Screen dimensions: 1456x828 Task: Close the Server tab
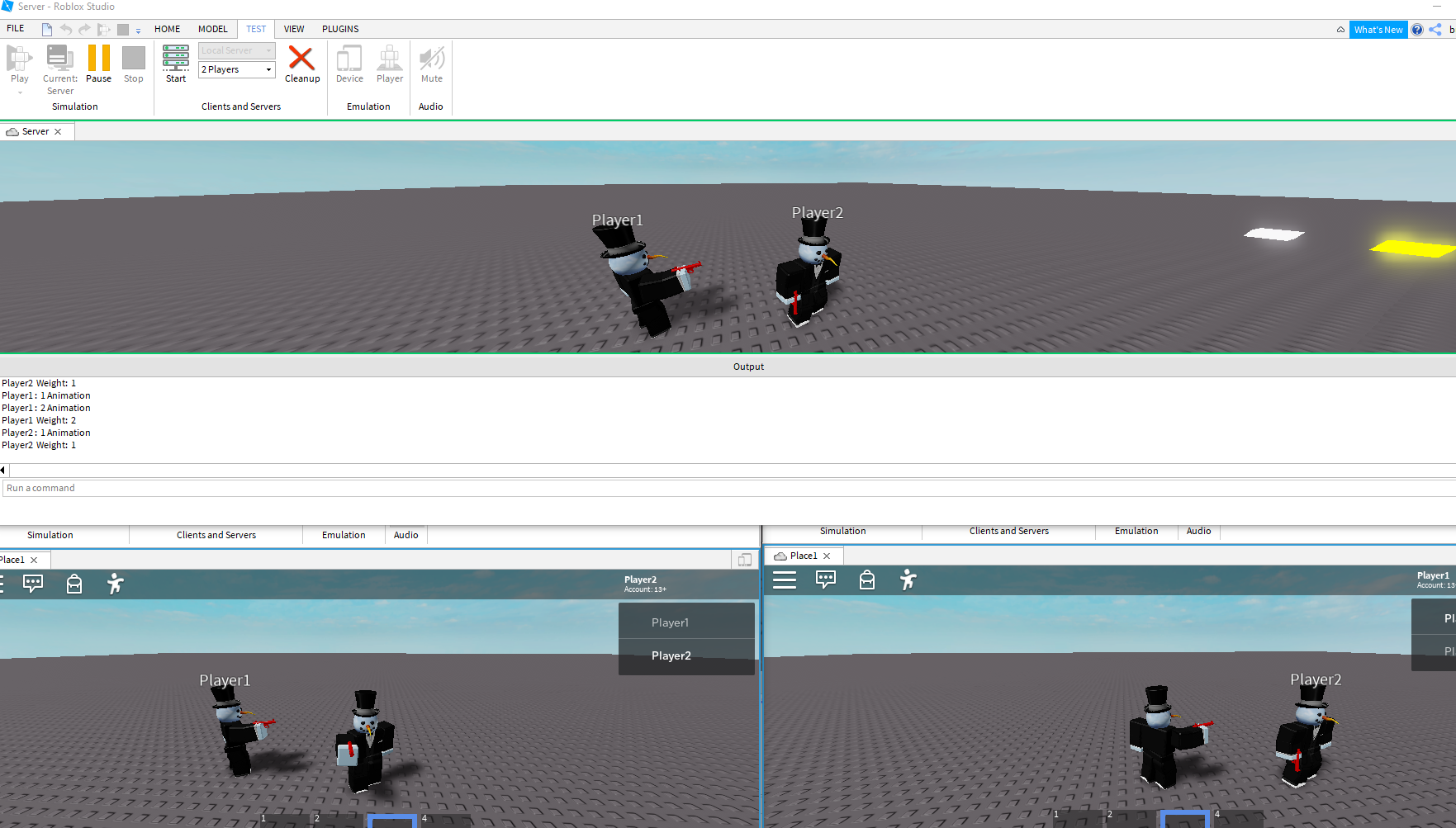[x=58, y=132]
